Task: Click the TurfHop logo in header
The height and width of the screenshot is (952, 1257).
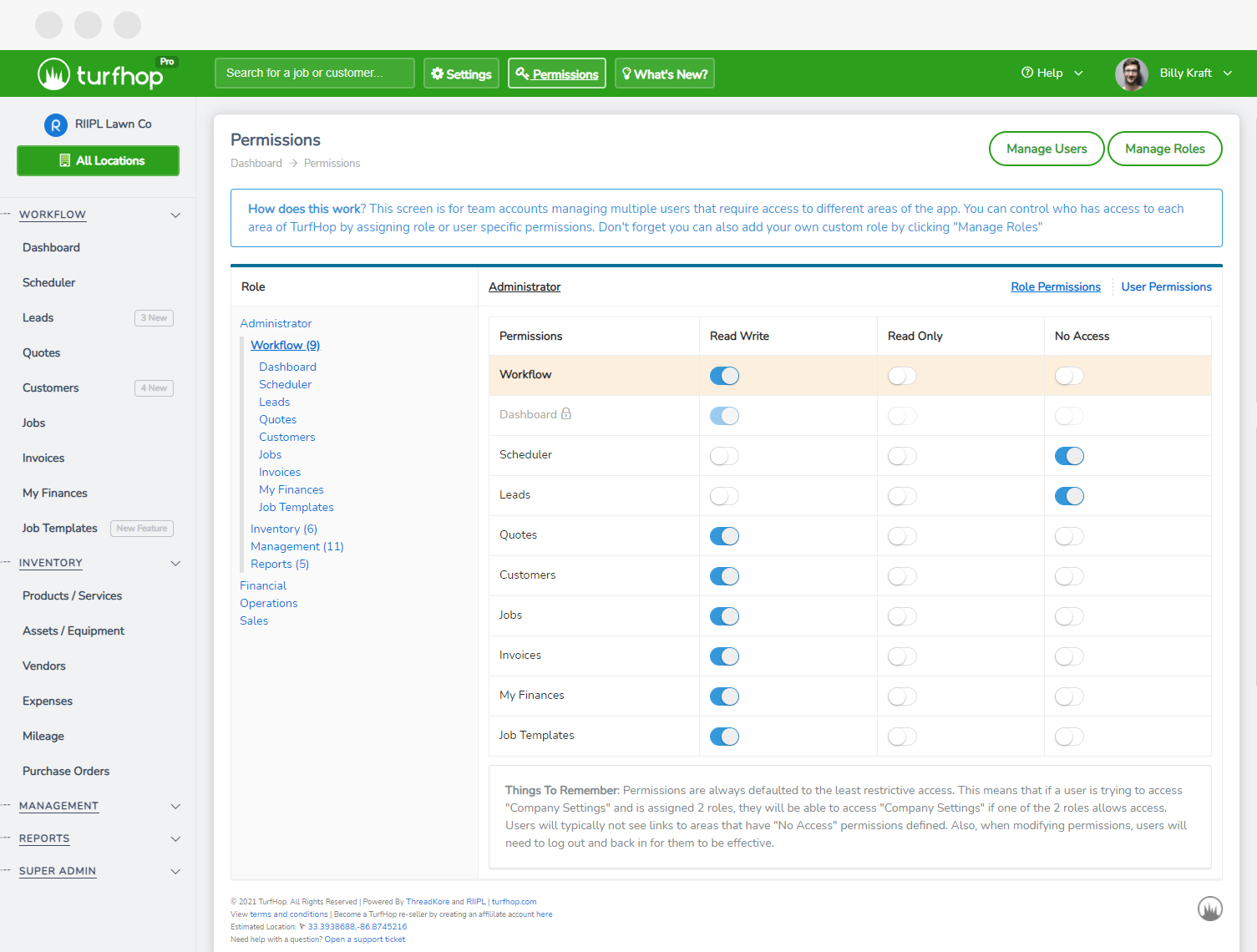Action: point(100,74)
